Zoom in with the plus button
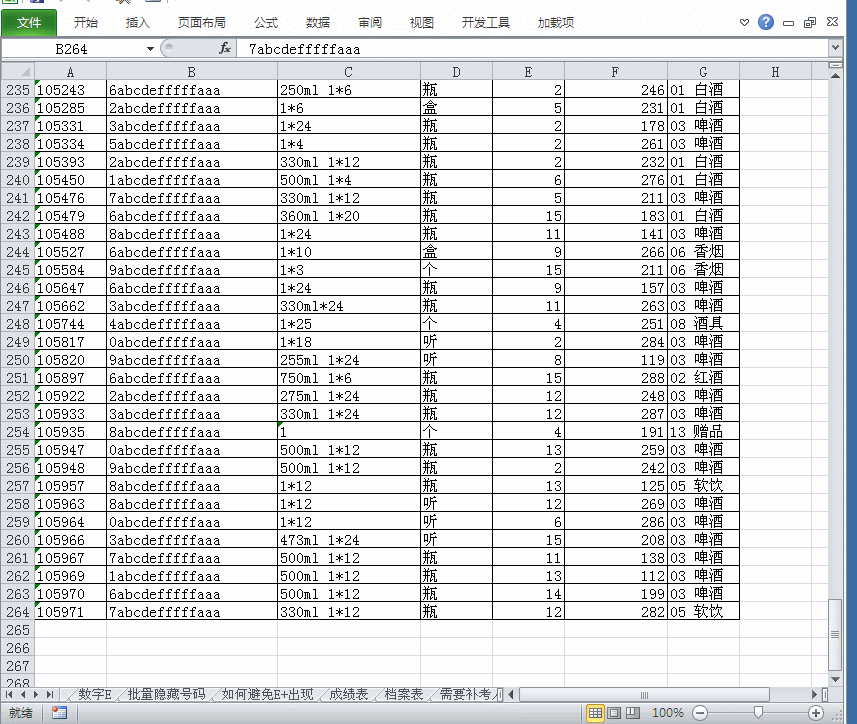Screen dimensions: 857x724 [x=816, y=713]
